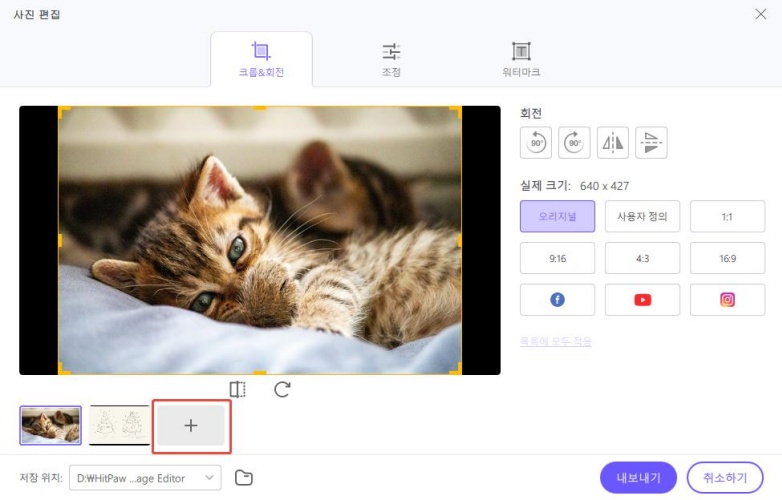Rotate image 90 degrees clockwise

pyautogui.click(x=574, y=143)
